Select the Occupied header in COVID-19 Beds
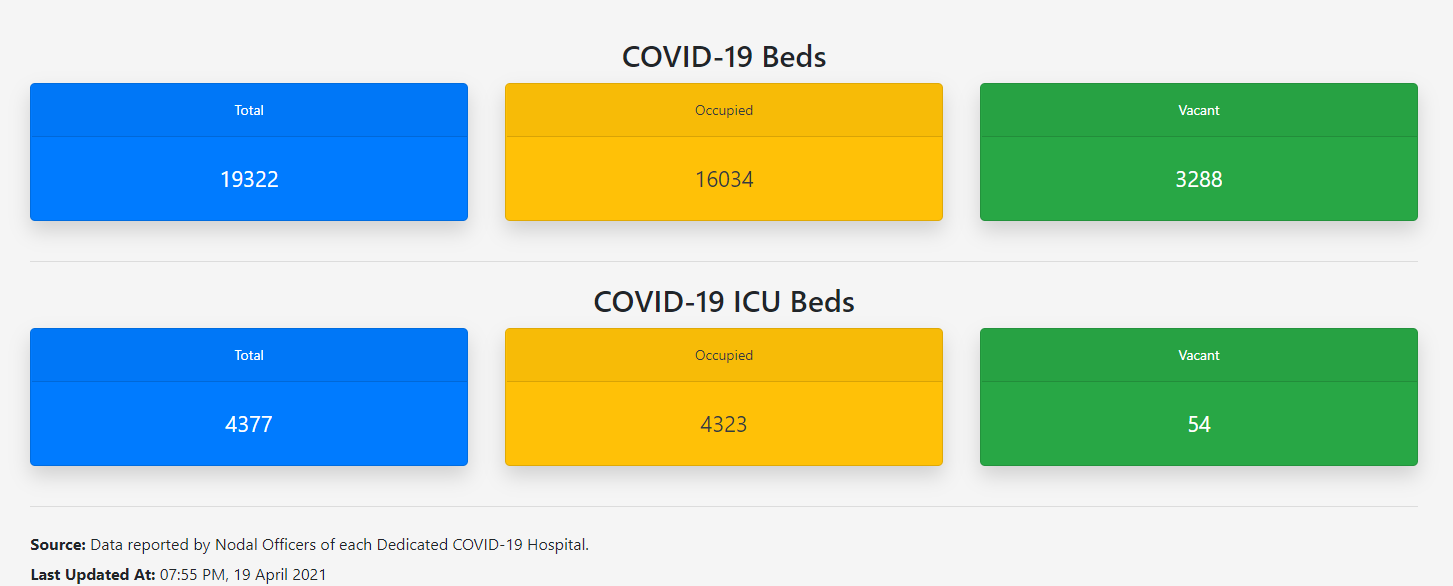This screenshot has width=1453, height=586. pyautogui.click(x=724, y=110)
